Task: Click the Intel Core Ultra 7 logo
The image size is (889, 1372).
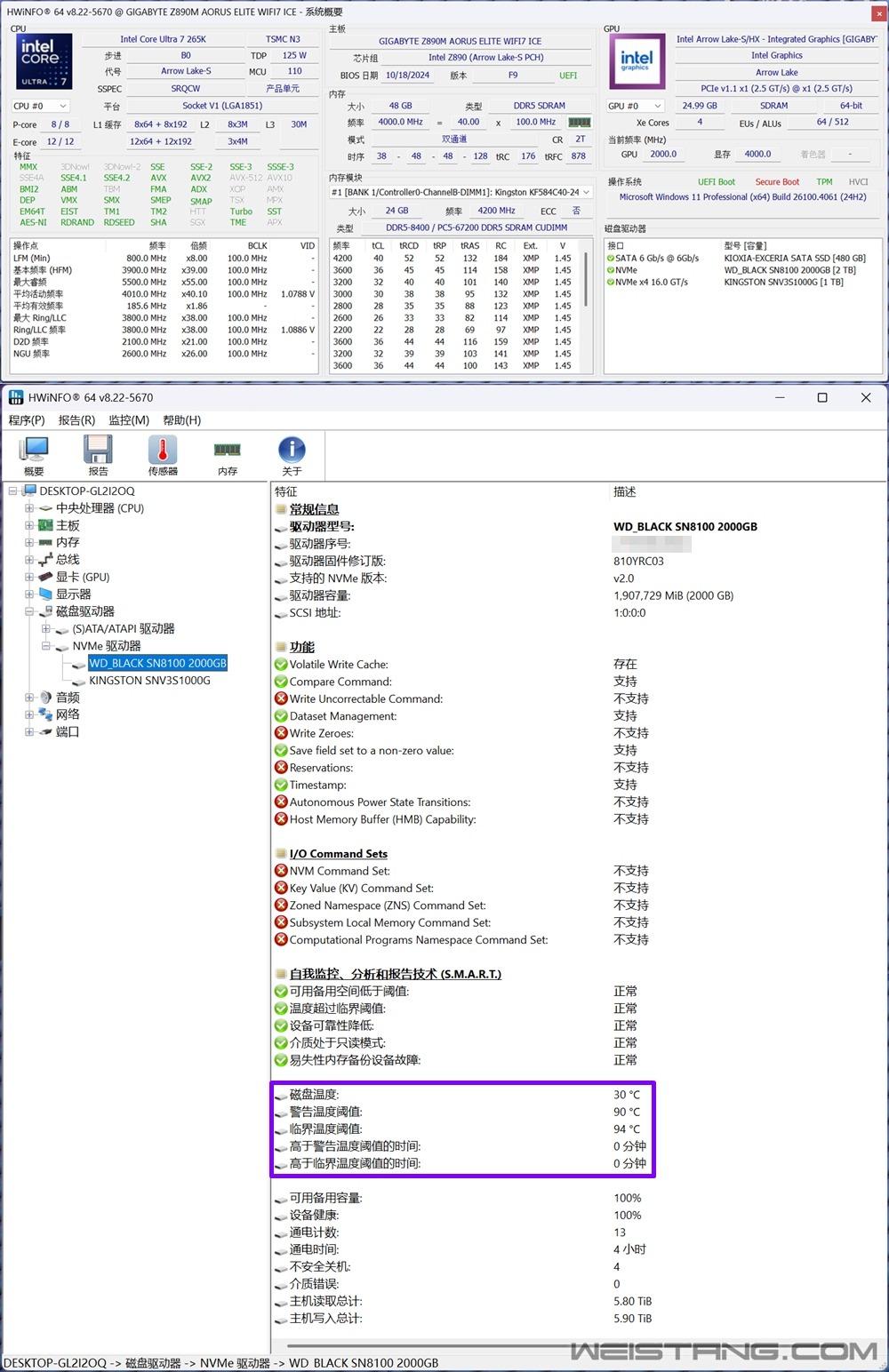Action: click(x=43, y=61)
